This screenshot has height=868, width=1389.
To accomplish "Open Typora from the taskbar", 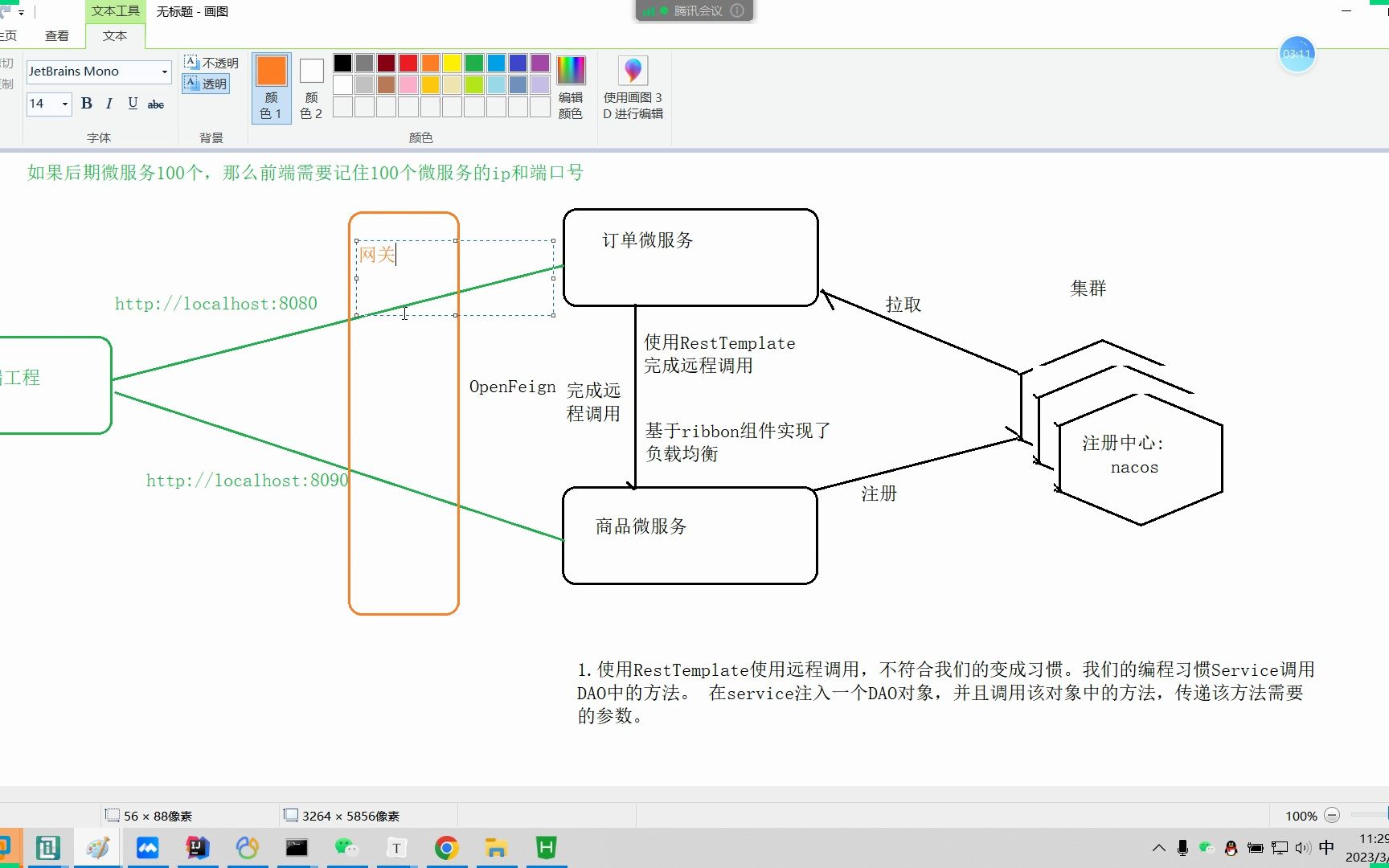I will (396, 848).
